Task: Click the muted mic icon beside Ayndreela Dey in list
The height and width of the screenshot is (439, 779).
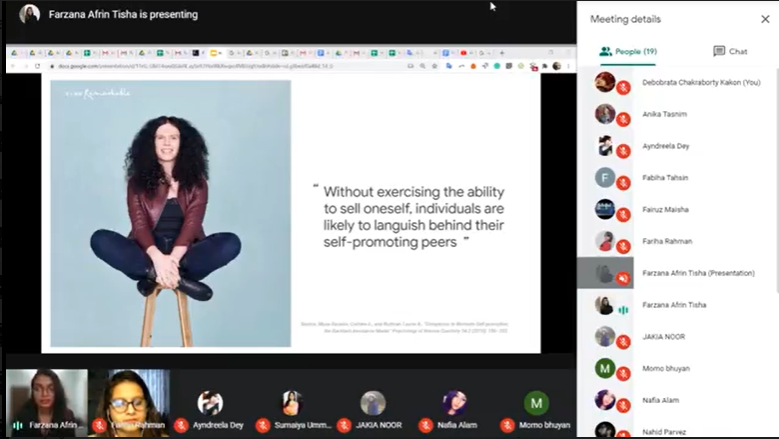Action: (x=623, y=152)
